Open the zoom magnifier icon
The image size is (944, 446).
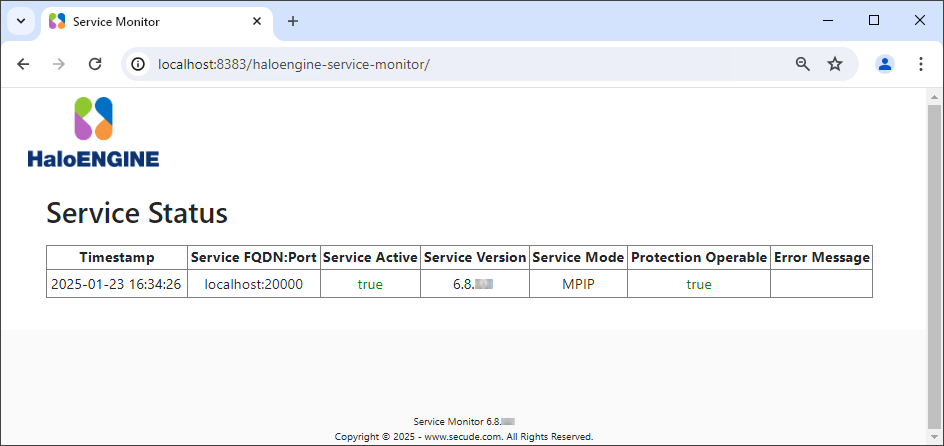click(802, 64)
